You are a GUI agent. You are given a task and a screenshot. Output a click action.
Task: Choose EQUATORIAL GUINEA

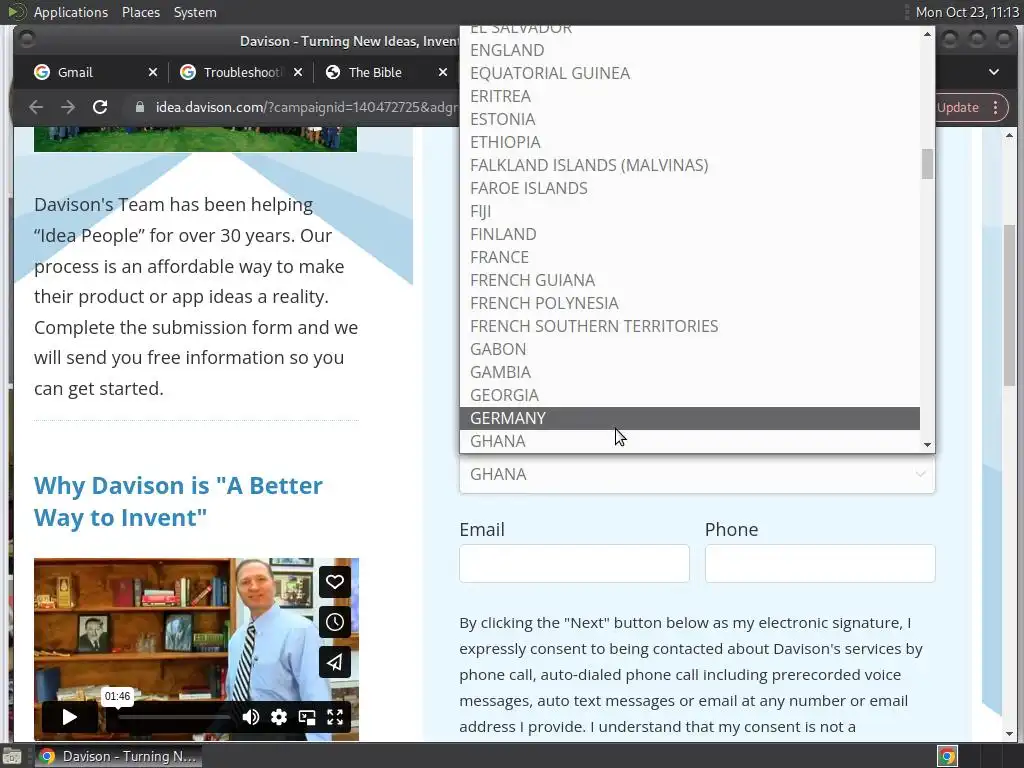(690, 73)
